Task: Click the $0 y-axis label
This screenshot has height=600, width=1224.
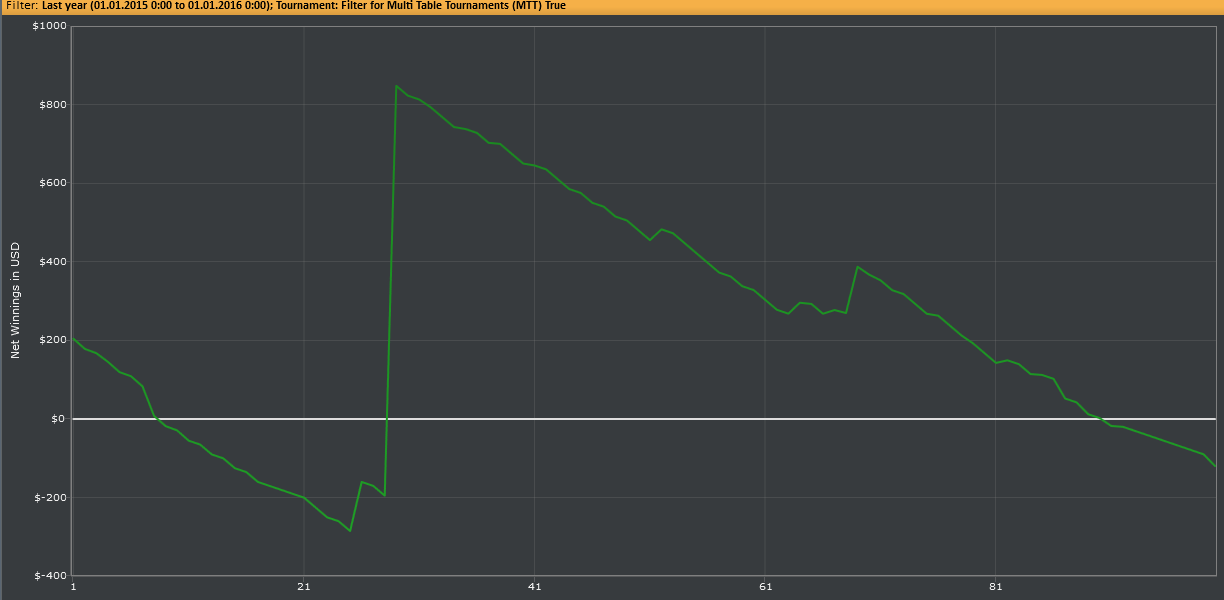Action: (x=59, y=419)
